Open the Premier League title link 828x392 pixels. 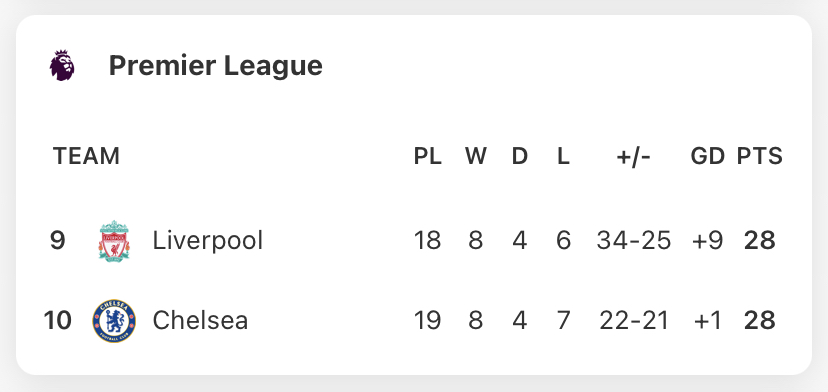215,66
